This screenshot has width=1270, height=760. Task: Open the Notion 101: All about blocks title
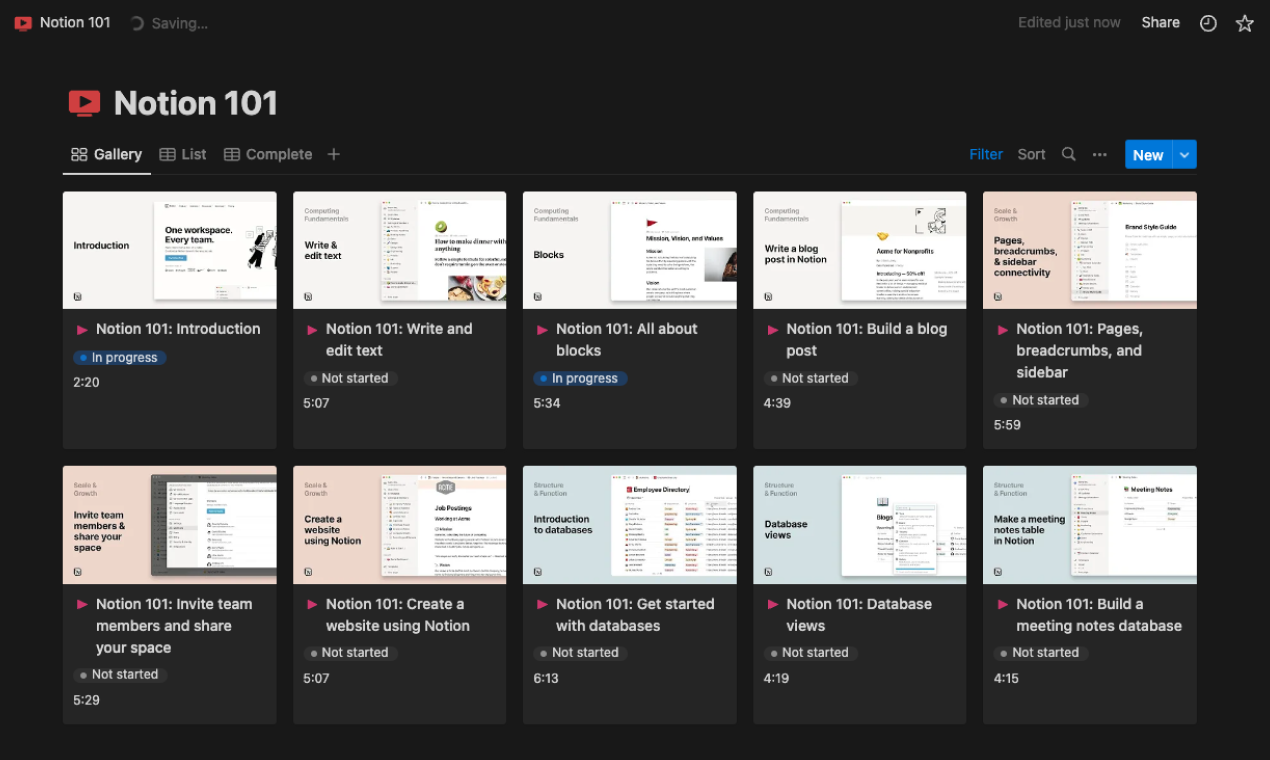click(627, 340)
